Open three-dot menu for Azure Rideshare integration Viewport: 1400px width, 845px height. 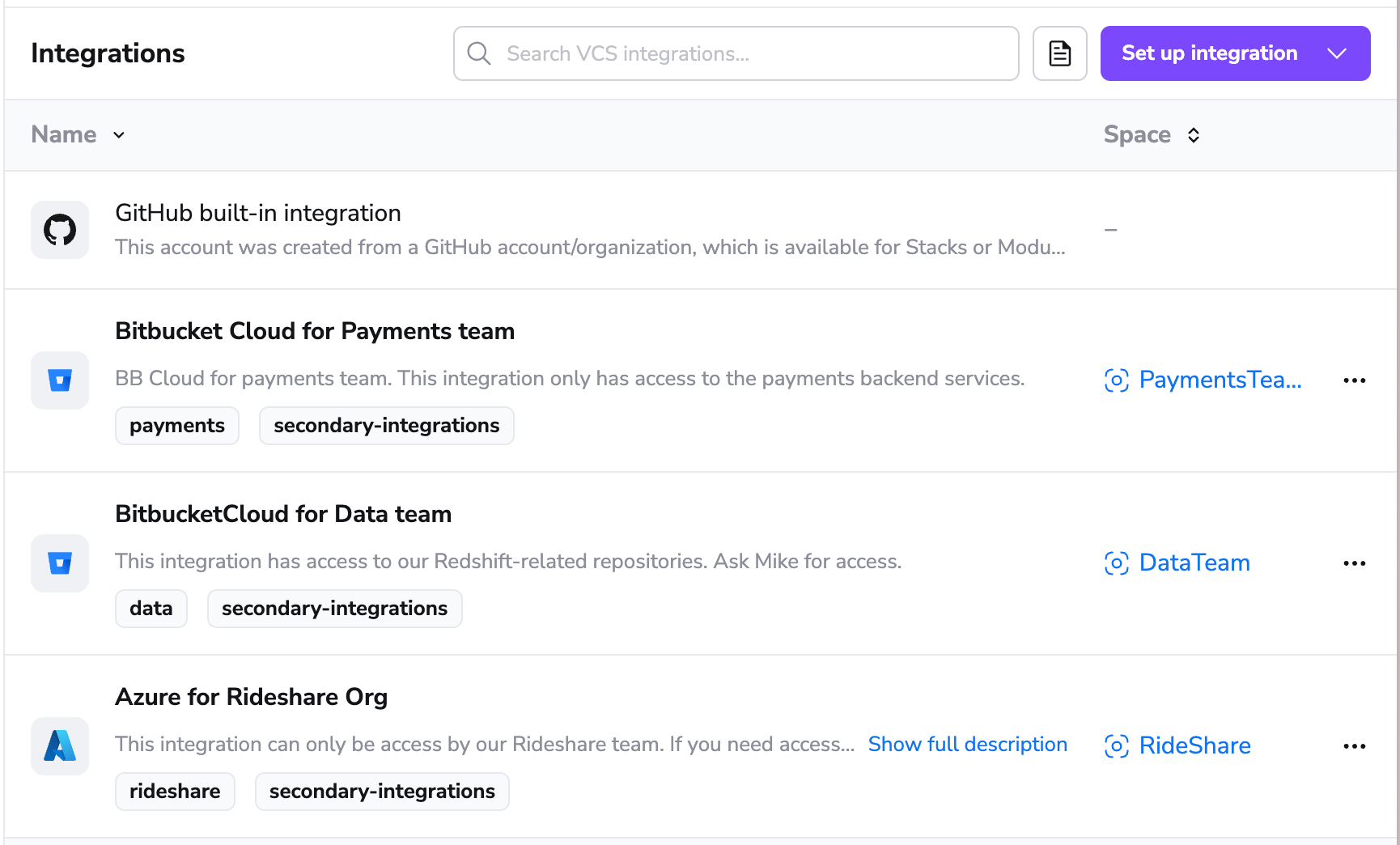click(x=1354, y=746)
